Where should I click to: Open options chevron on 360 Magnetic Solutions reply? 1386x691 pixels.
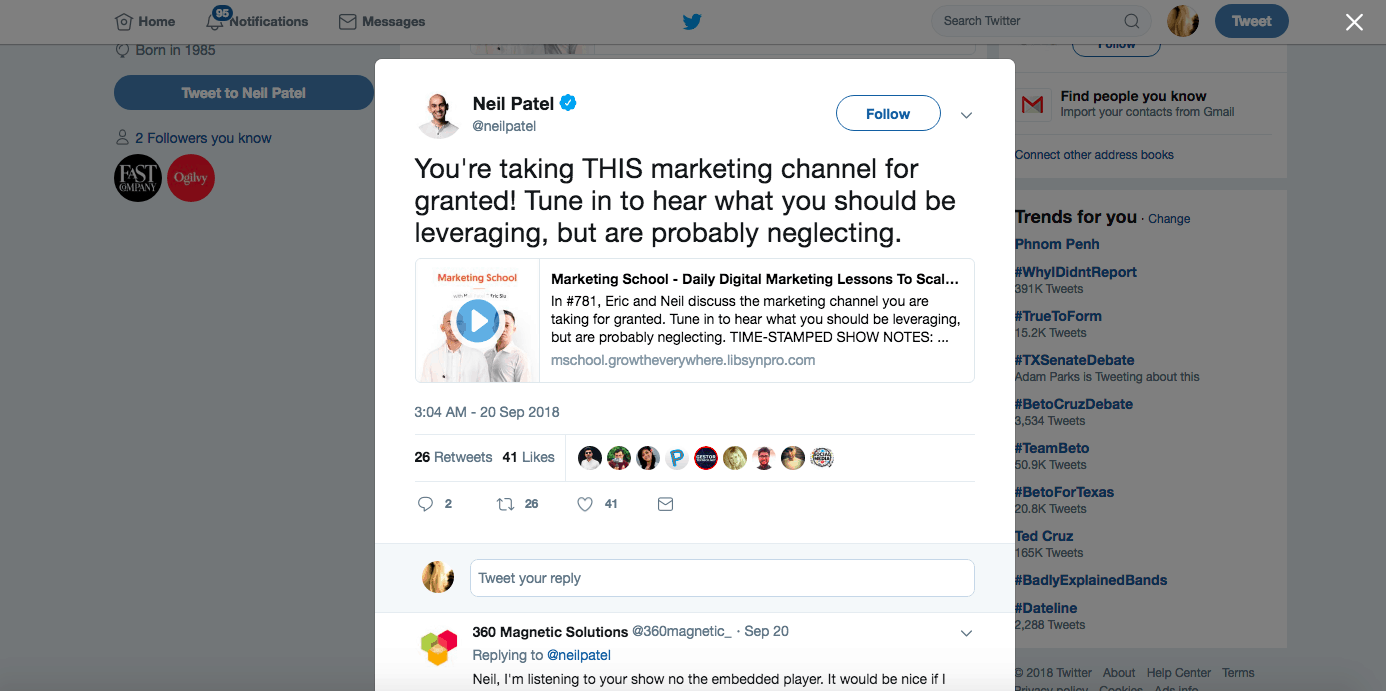(x=966, y=633)
